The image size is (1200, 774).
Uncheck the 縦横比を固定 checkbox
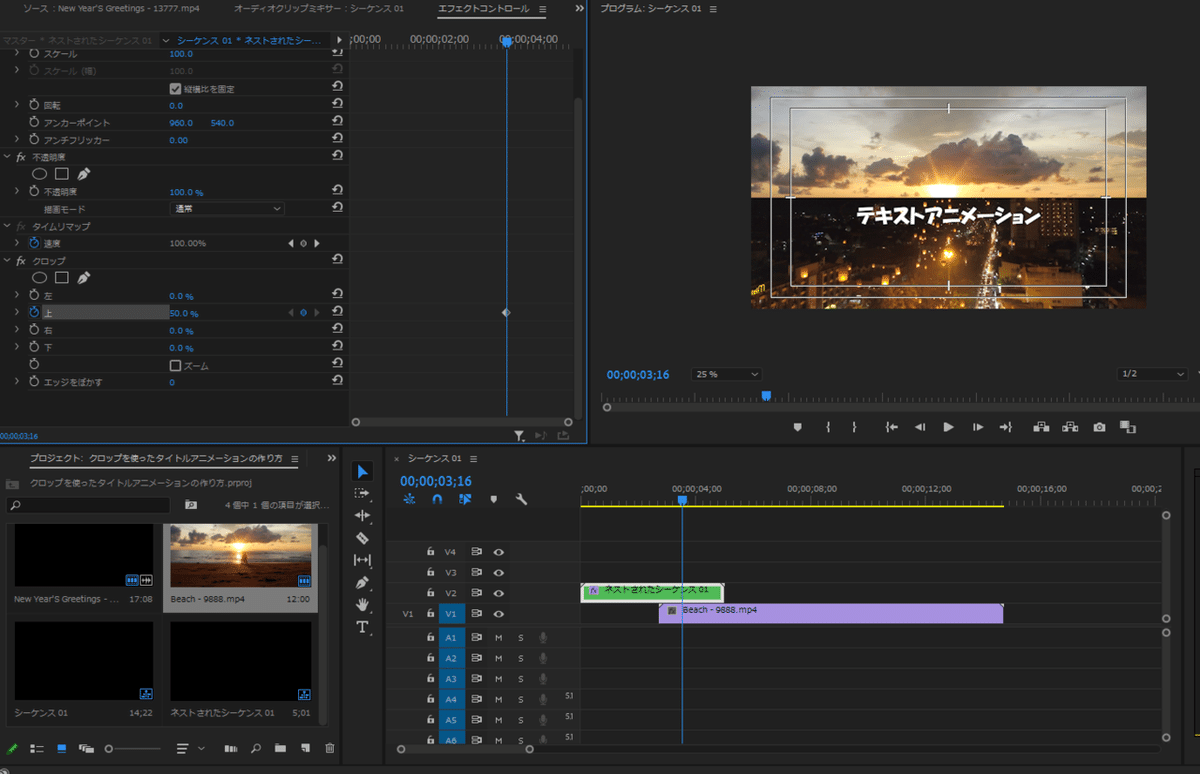pyautogui.click(x=176, y=89)
